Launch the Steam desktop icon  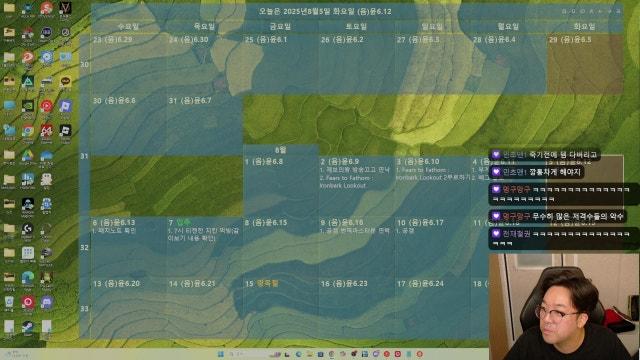click(x=28, y=327)
